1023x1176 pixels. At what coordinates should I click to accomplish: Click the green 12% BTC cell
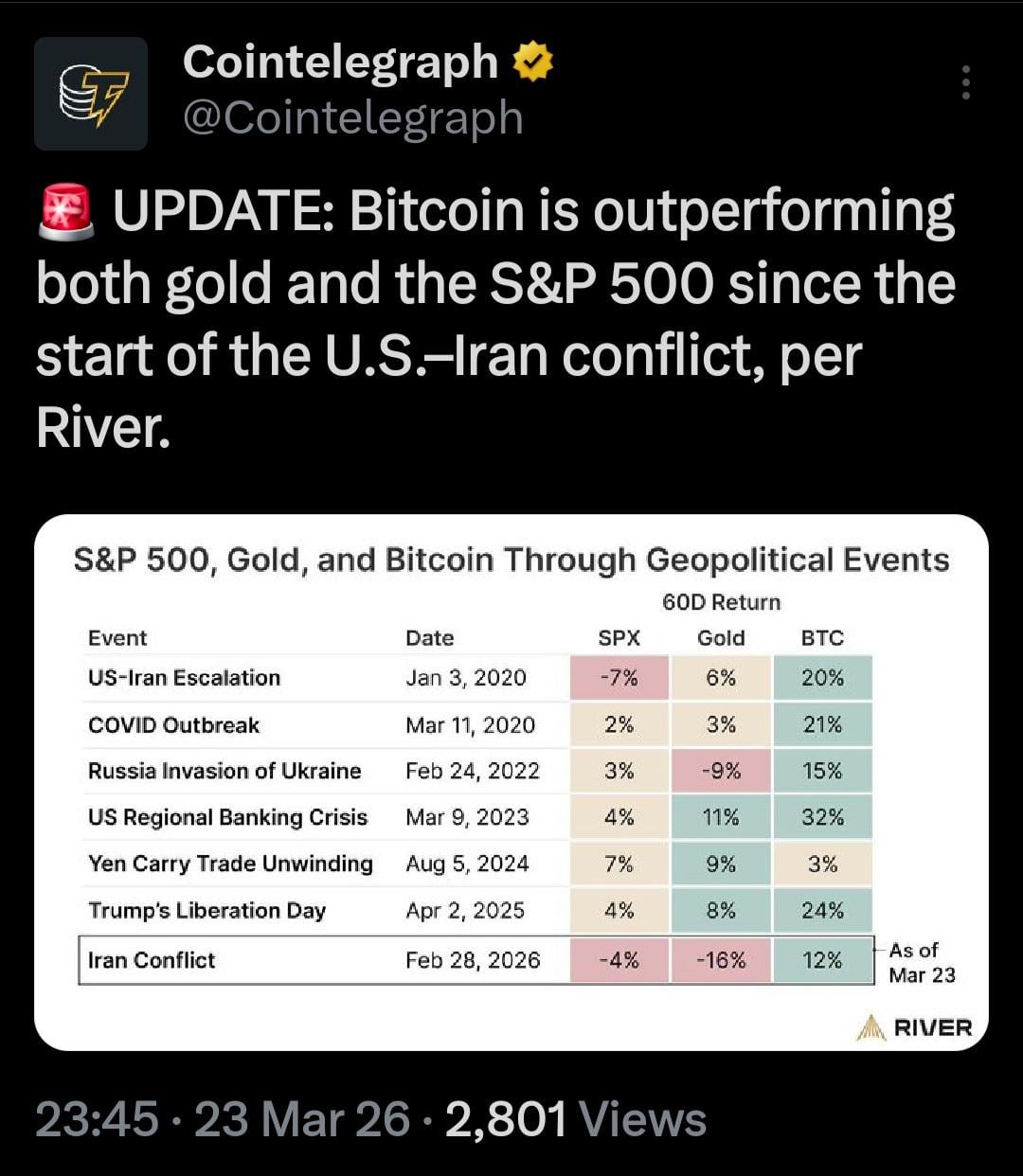coord(821,960)
